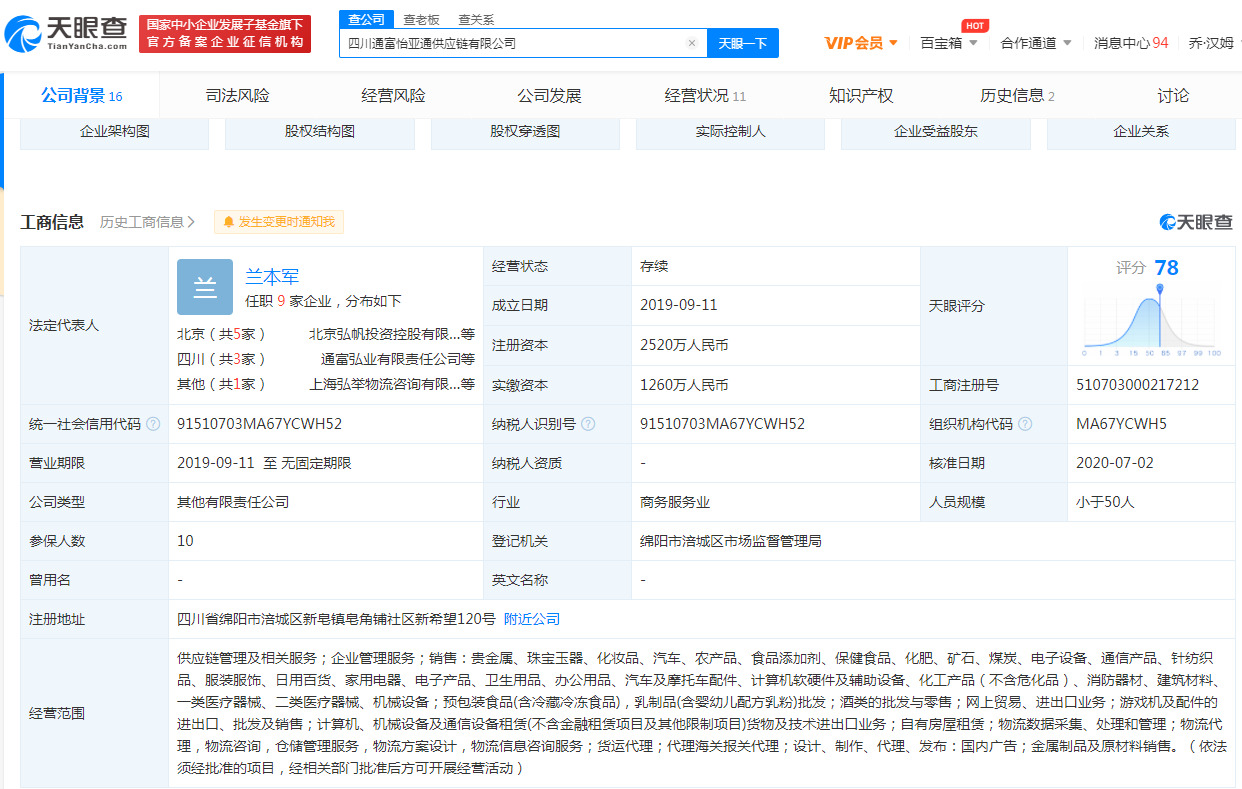This screenshot has height=789, width=1242.
Task: Click the TianYanCha logo at top left
Action: [x=66, y=34]
